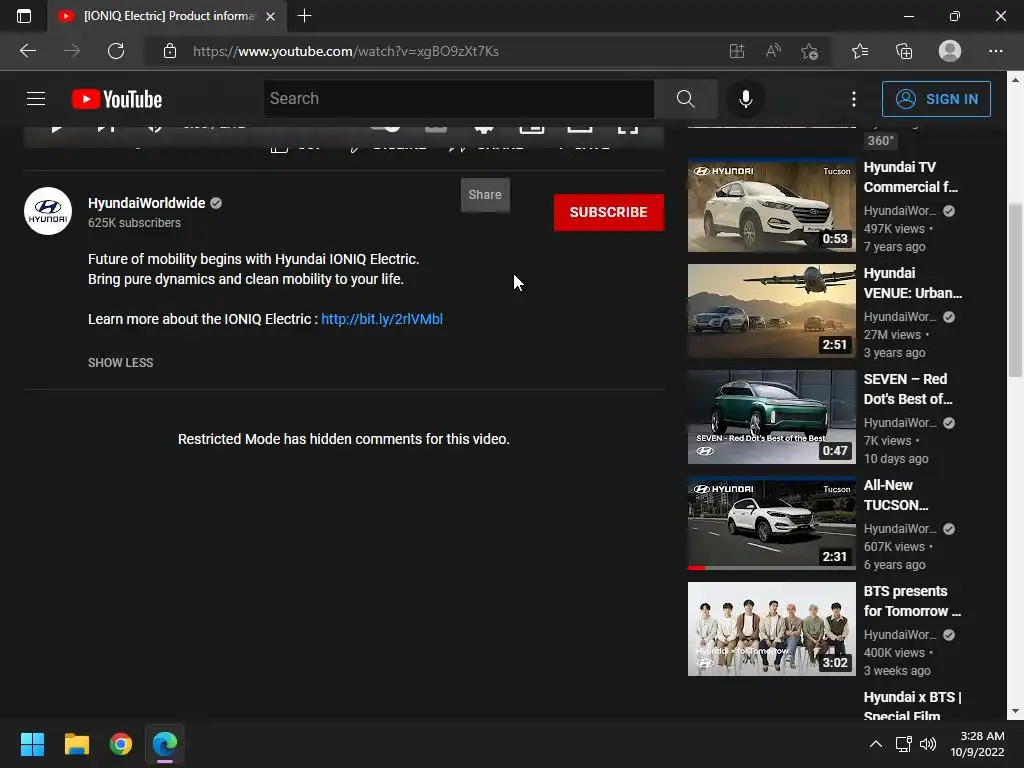Play SEVEN Red Dot's Best thumbnail
Screen dimensions: 1024x768
771,417
